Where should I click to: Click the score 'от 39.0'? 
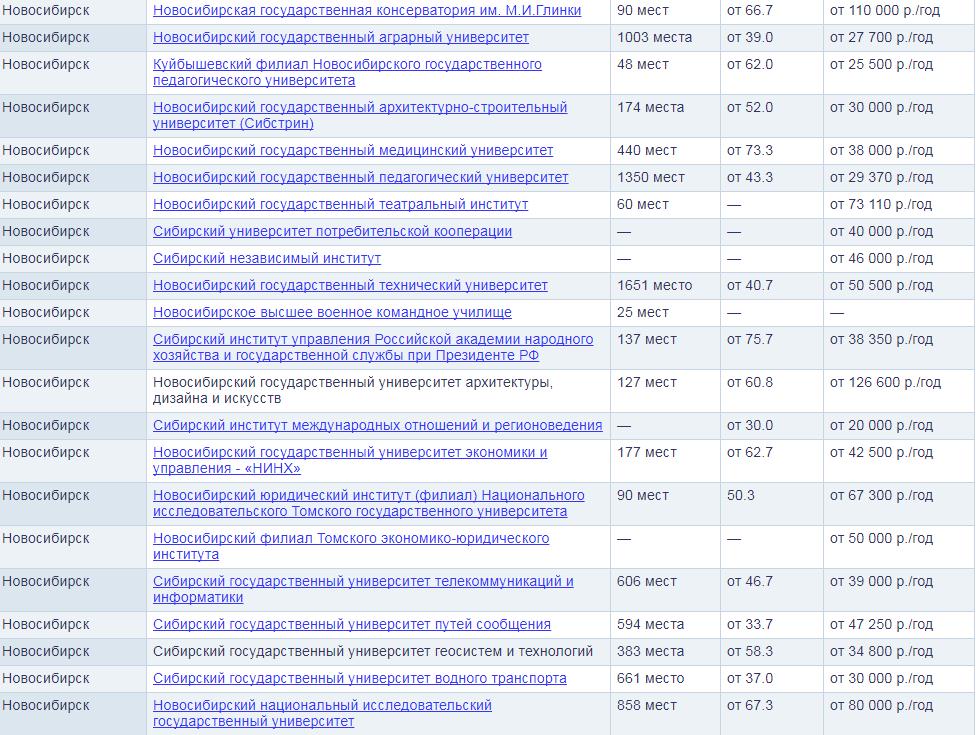tap(750, 37)
